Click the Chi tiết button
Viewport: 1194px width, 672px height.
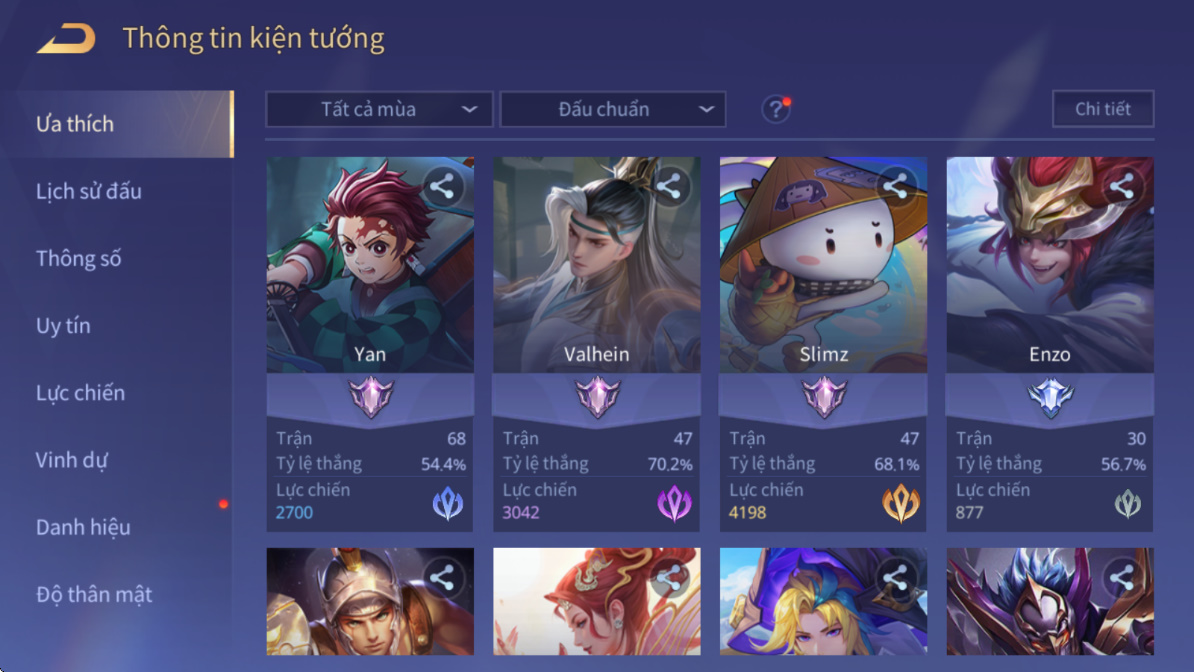click(x=1103, y=109)
